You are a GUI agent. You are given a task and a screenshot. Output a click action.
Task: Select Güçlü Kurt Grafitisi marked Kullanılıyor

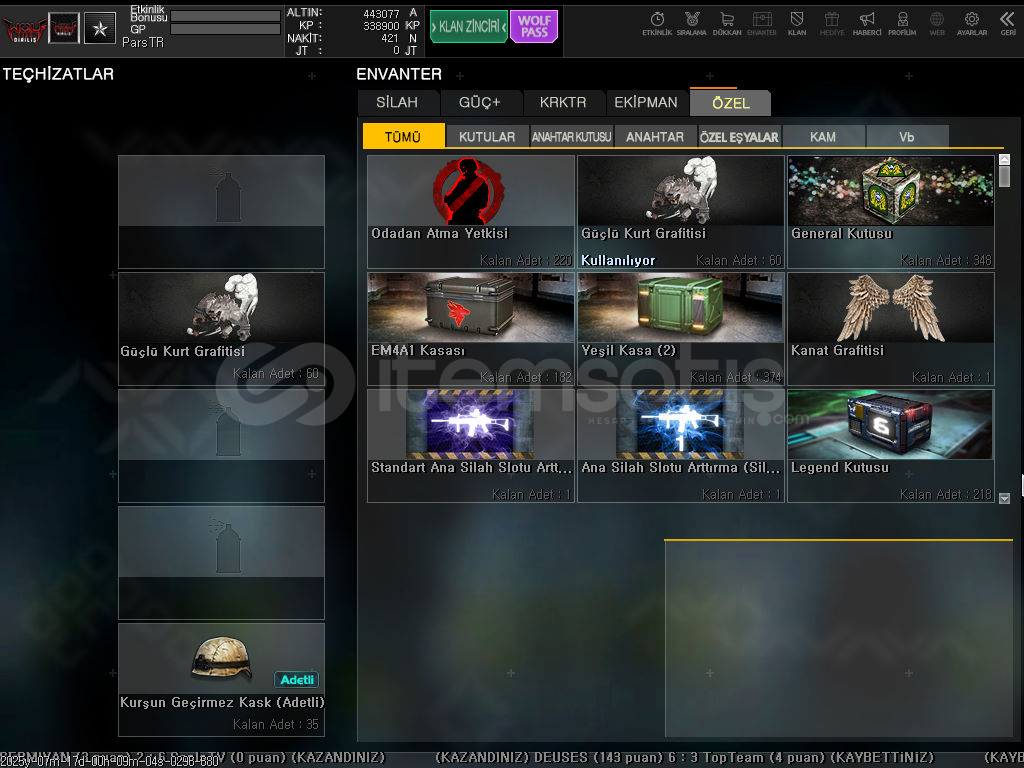coord(680,212)
